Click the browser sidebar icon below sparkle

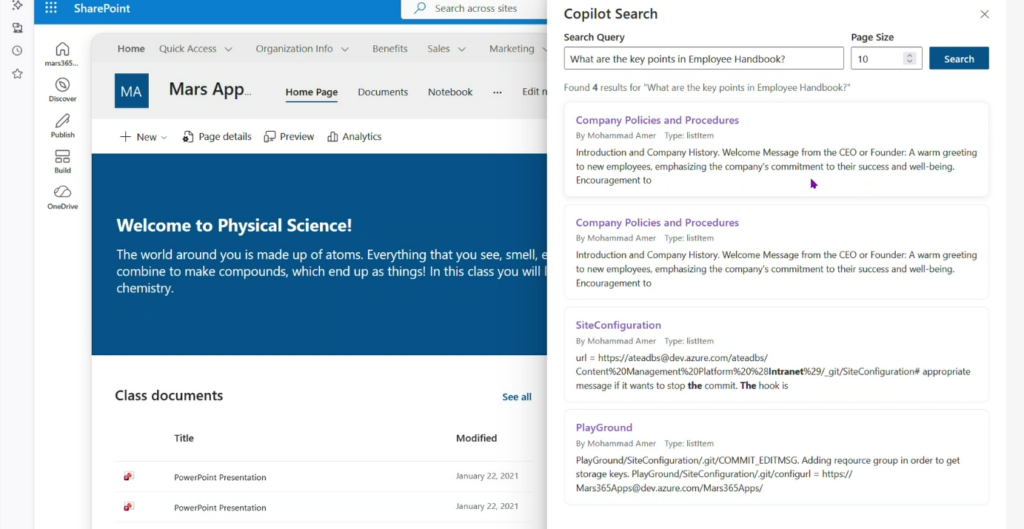(x=18, y=28)
